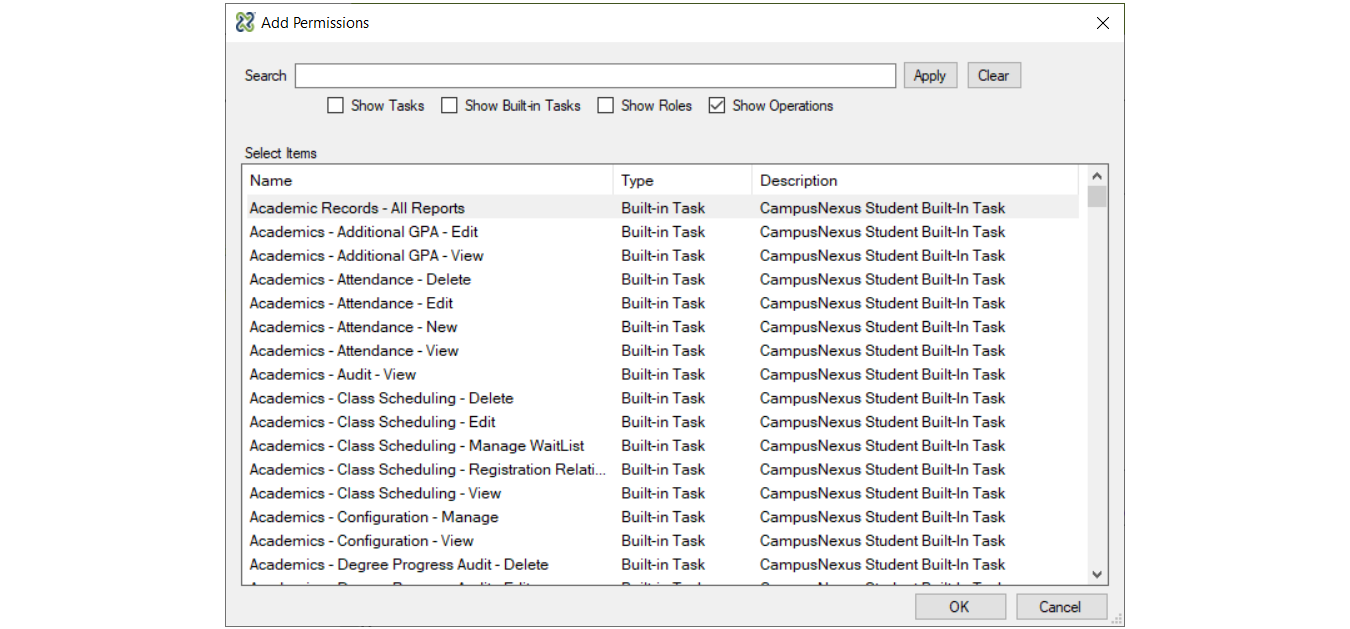Select Academics - Class Scheduling - Delete

661,398
